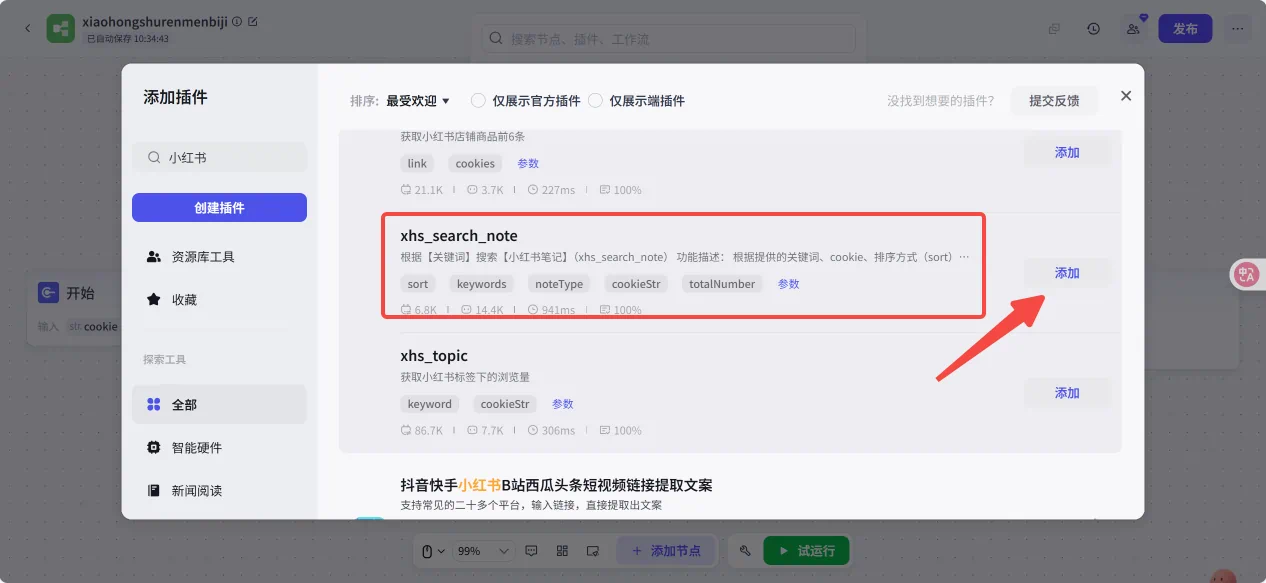
Task: Close the 添加插件 dialog
Action: (1126, 96)
